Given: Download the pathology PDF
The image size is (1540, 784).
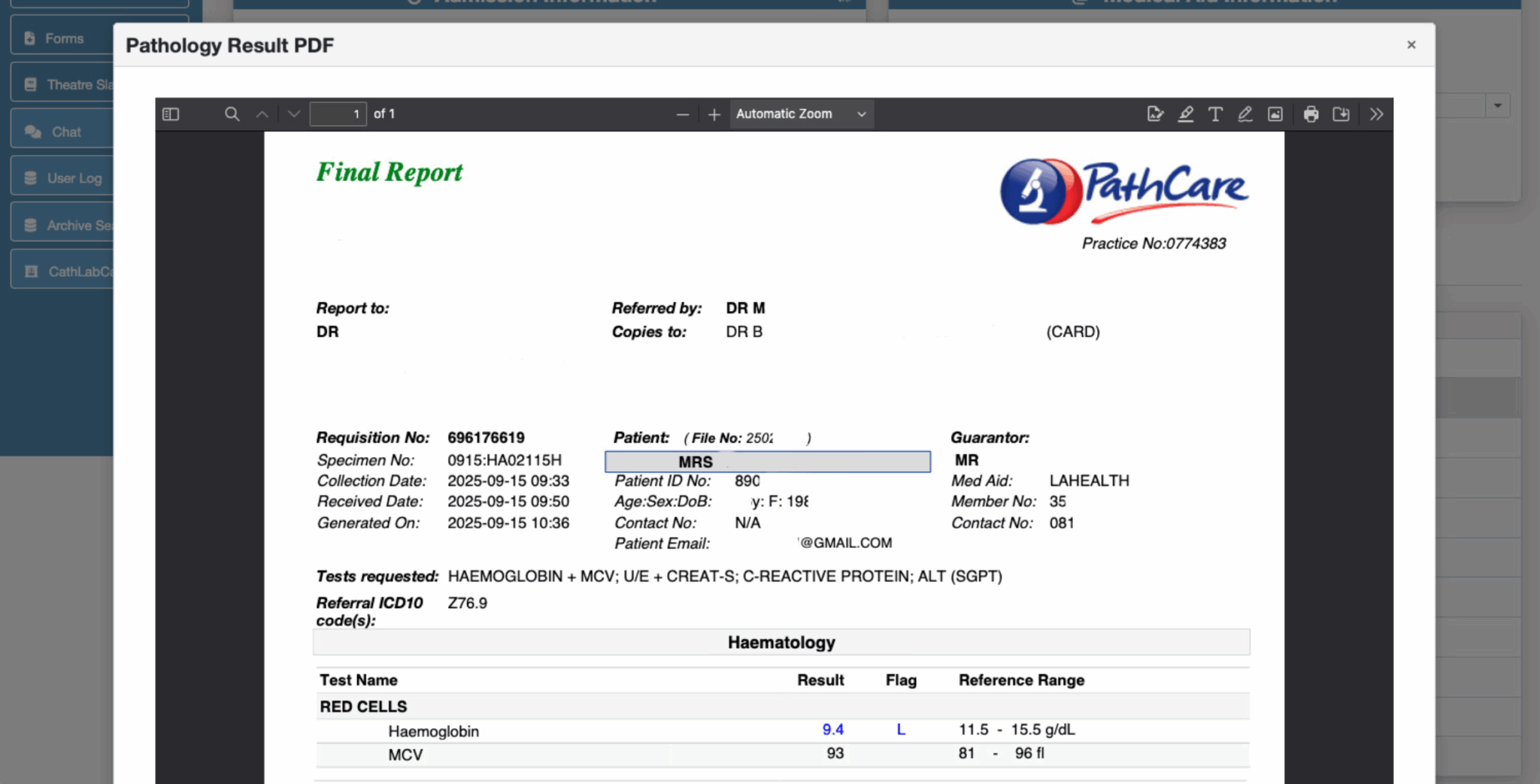Looking at the screenshot, I should coord(1341,114).
